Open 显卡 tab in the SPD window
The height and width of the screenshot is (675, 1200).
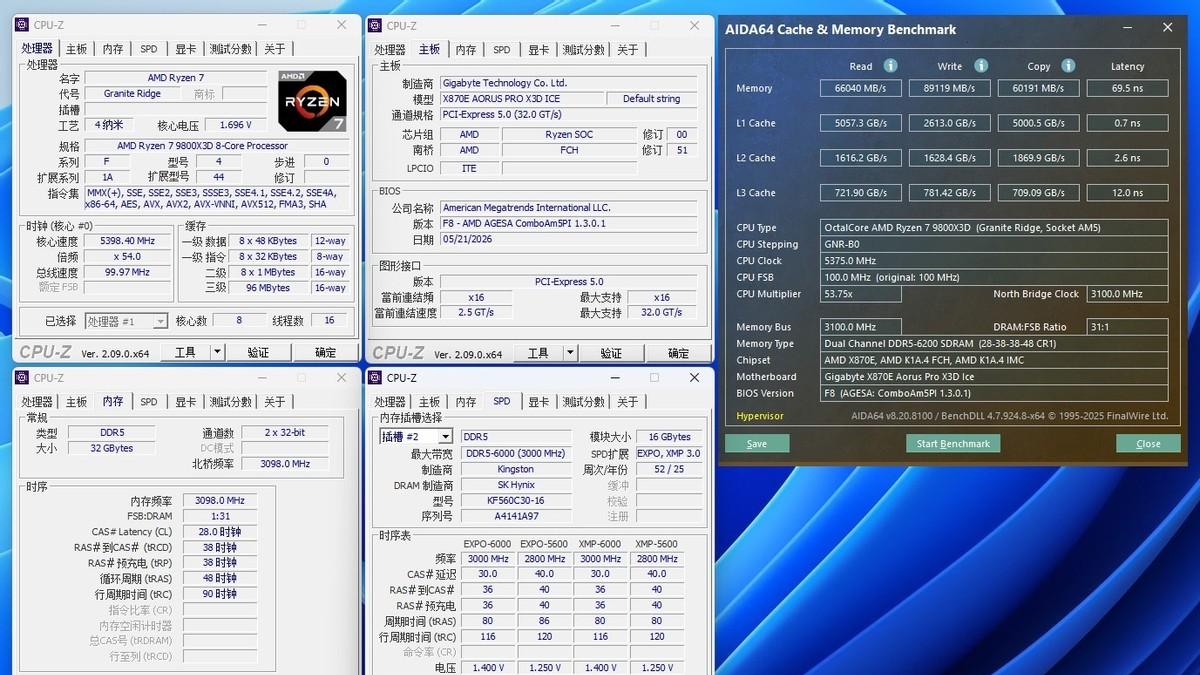point(539,401)
